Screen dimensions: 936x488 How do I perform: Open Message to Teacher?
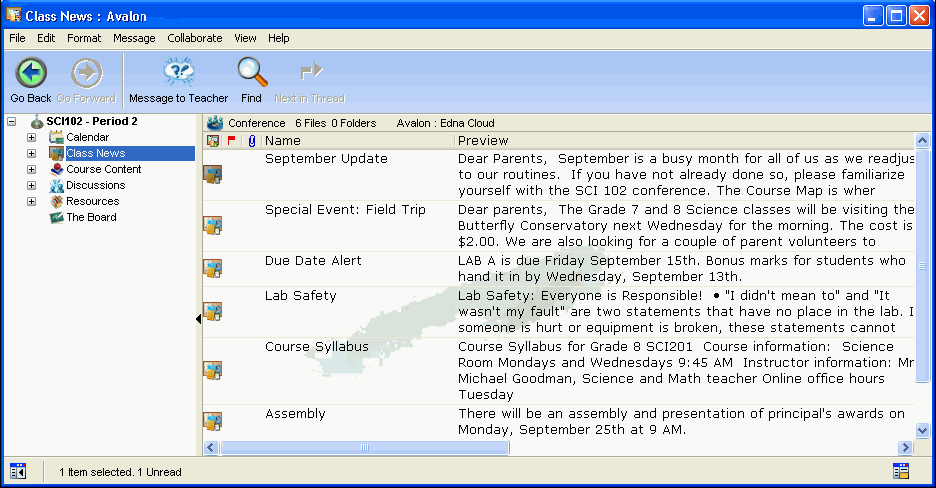(178, 73)
